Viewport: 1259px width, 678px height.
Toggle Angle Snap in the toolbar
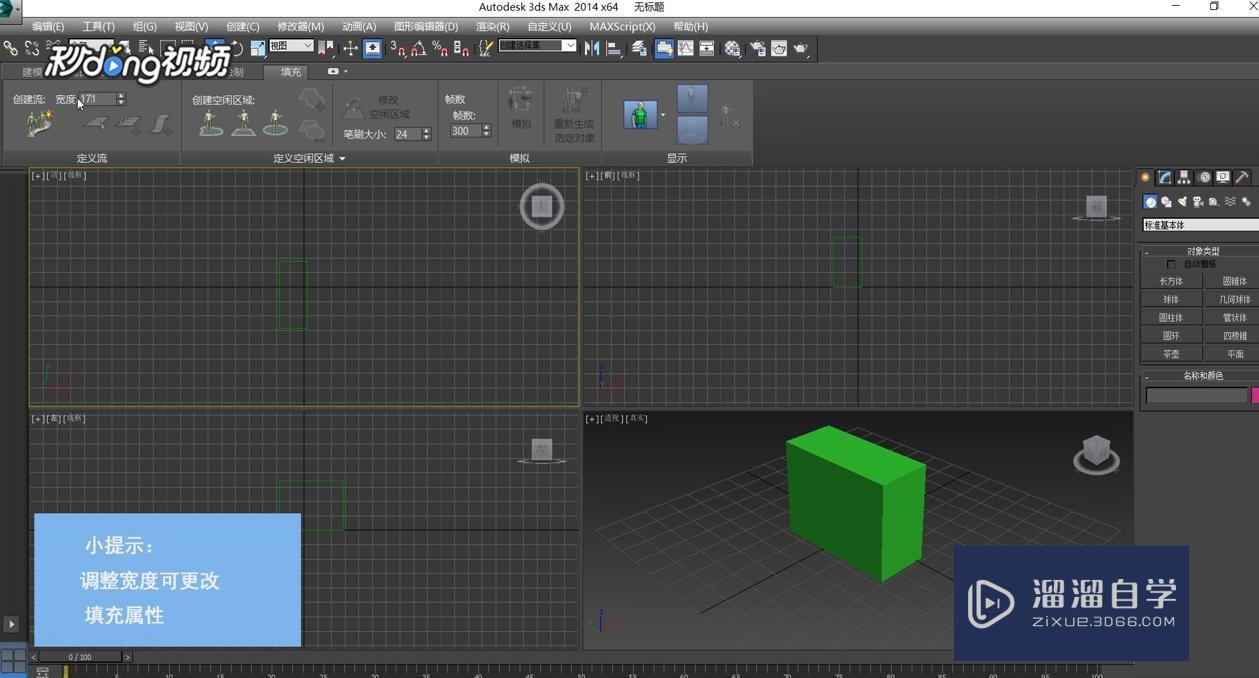click(x=417, y=48)
